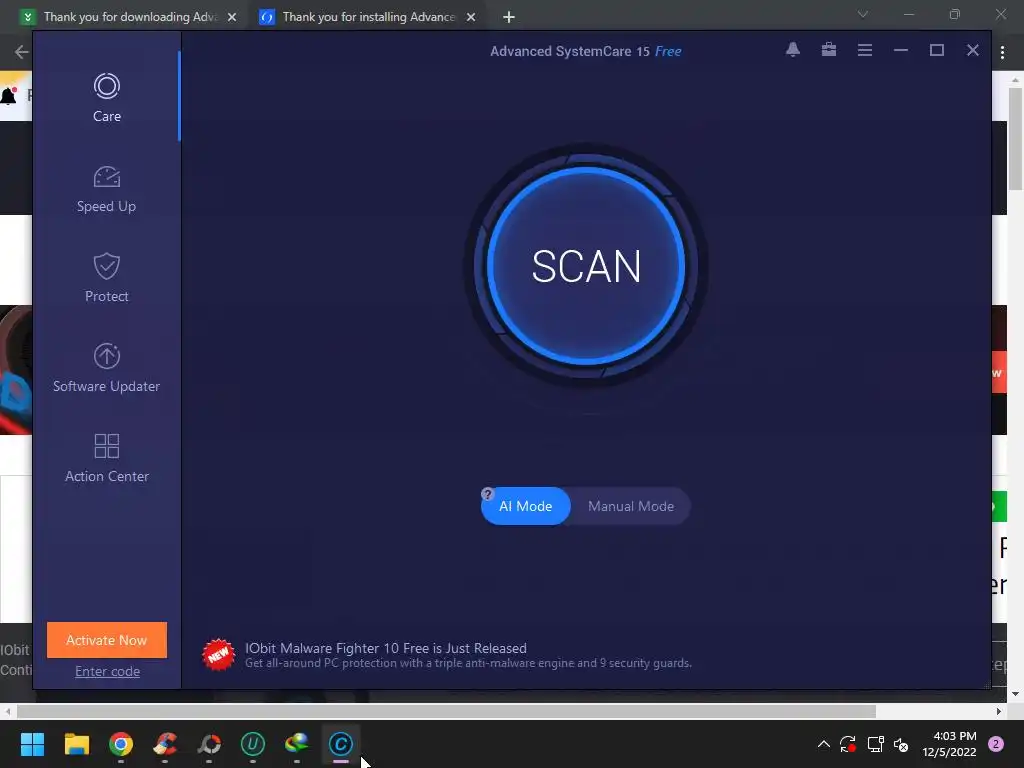
Task: Open Advanced SystemCare taskbar icon
Action: pos(340,744)
